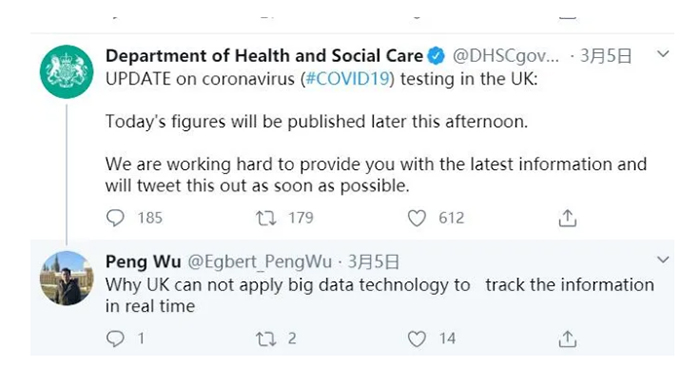This screenshot has height=387, width=700.
Task: Open Department of Health and Social Care profile name
Action: coord(264,56)
